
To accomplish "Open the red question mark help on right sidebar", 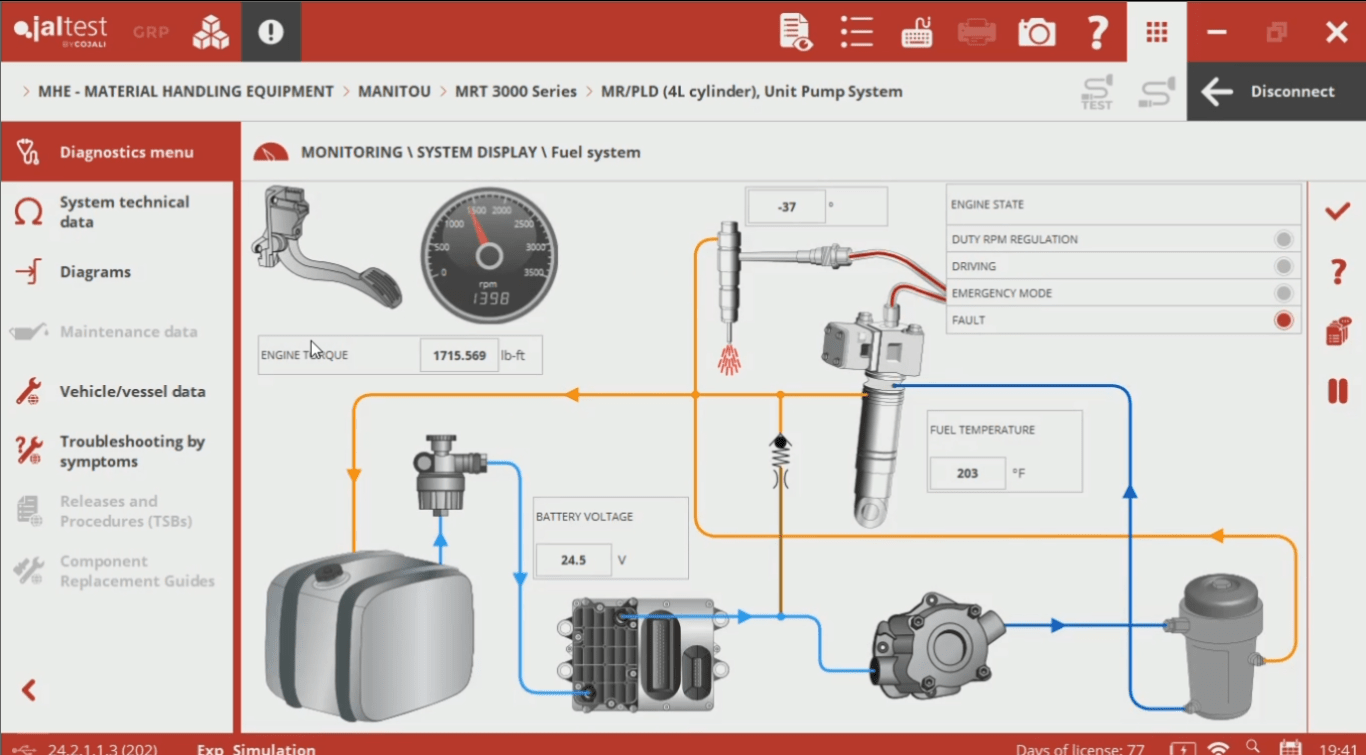I will [x=1337, y=271].
